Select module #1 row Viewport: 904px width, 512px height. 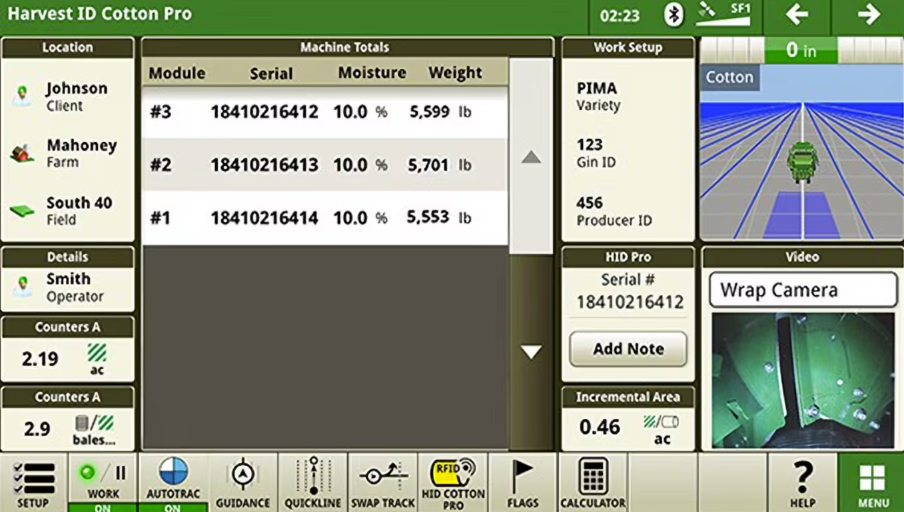point(325,218)
